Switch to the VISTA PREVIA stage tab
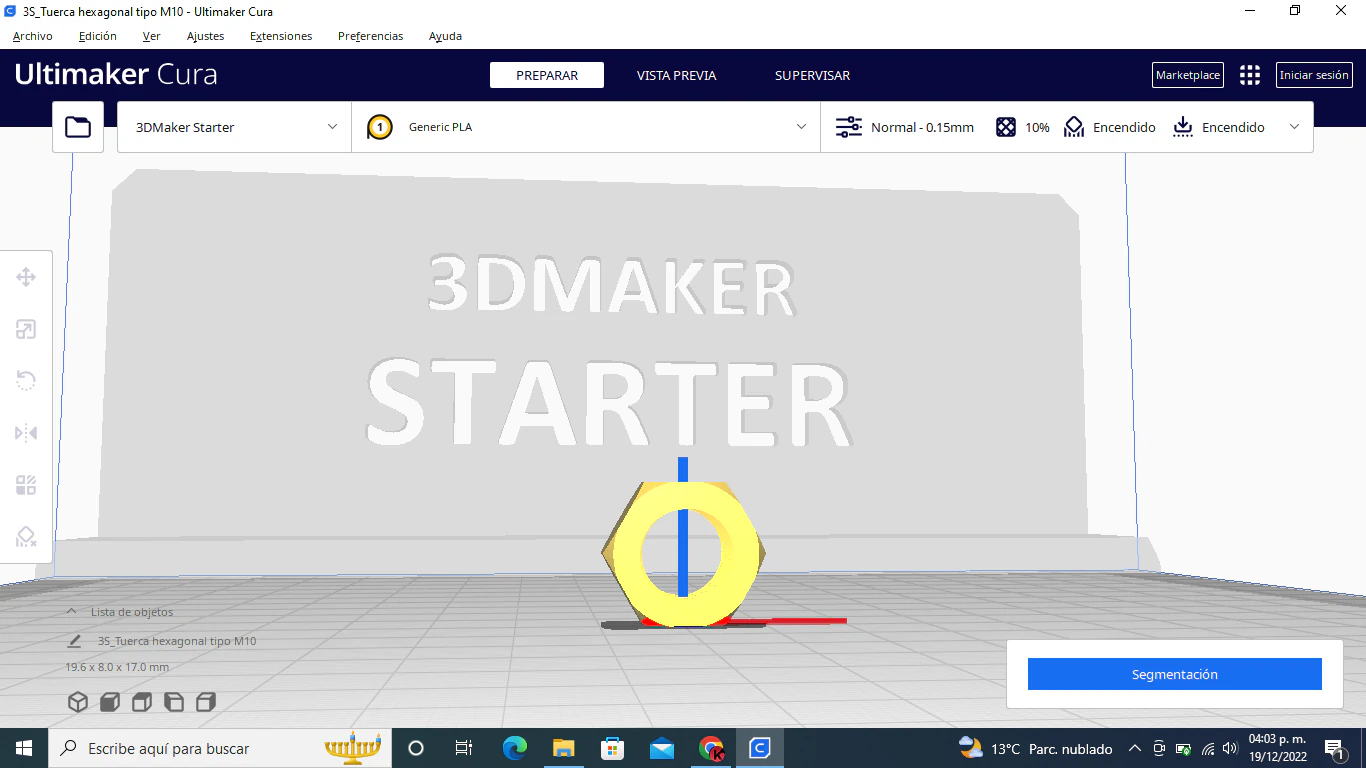The width and height of the screenshot is (1366, 768). 677,75
